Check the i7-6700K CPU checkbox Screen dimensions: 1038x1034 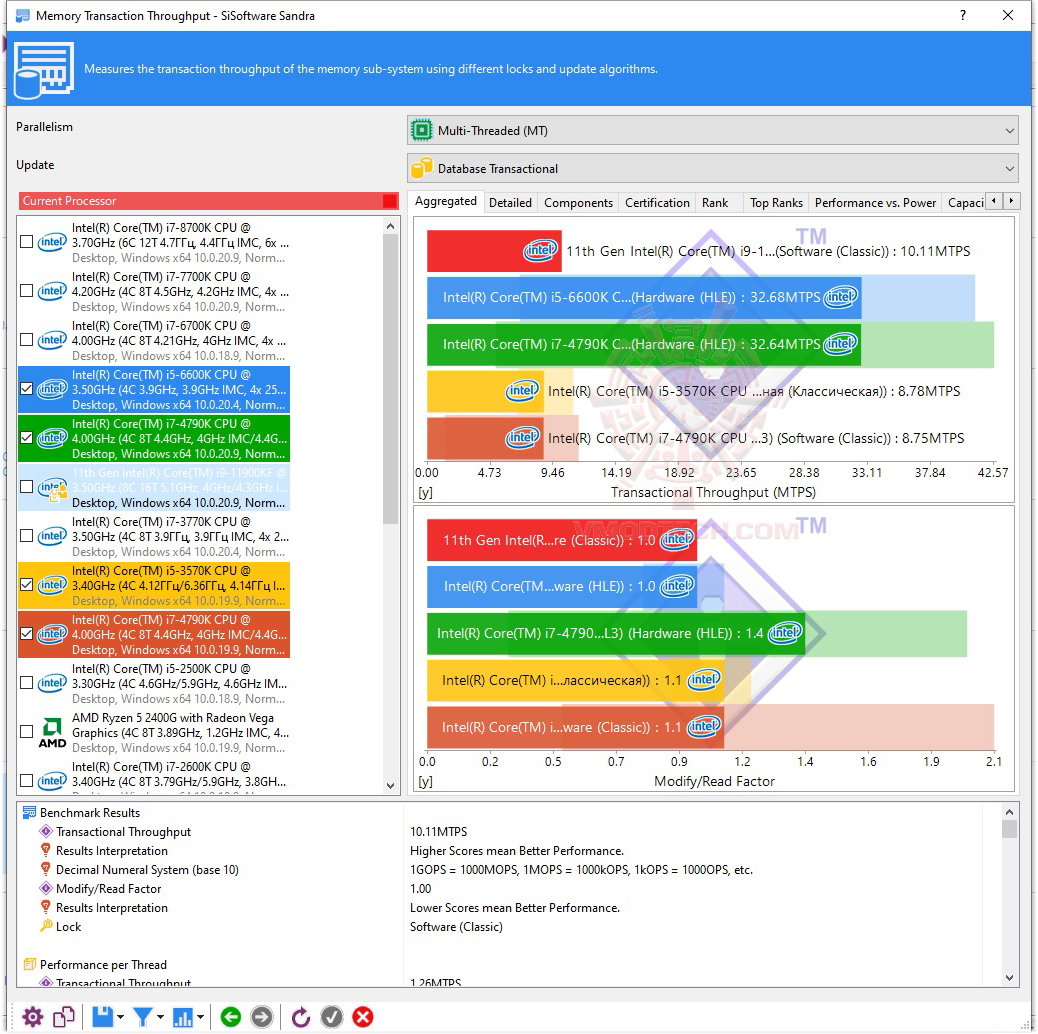[26, 340]
